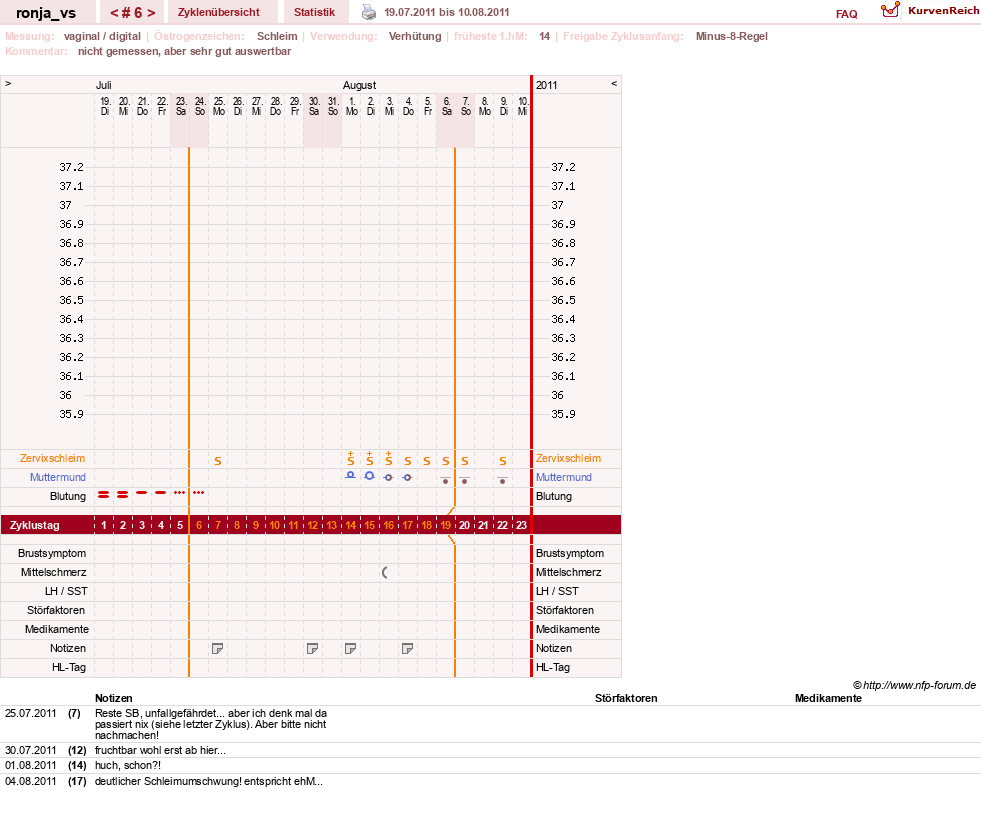Click the left Zervixschleim row label

click(52, 458)
